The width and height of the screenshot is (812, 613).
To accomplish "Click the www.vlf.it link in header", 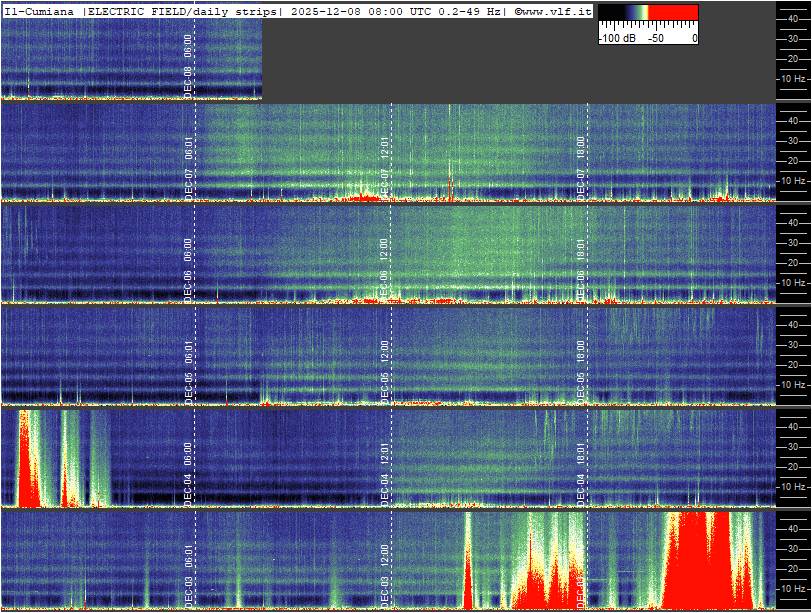I will (553, 10).
